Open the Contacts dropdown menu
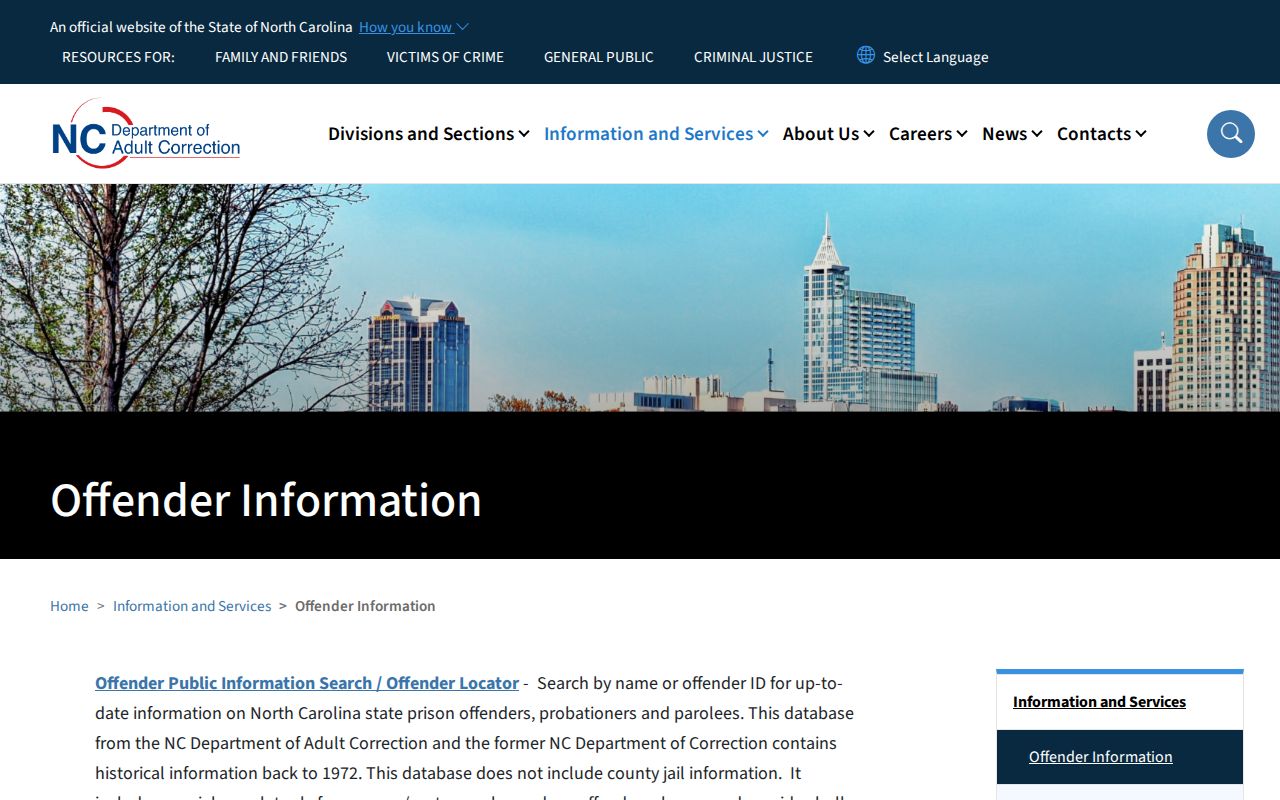 click(1102, 134)
